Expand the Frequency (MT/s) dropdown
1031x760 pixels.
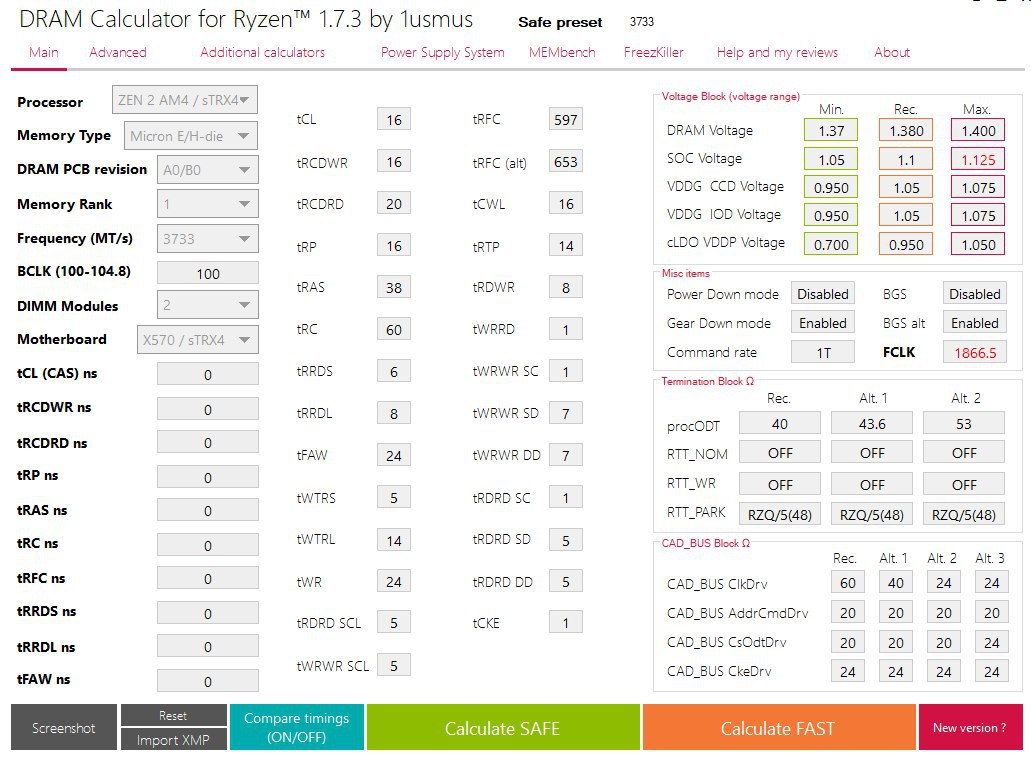pos(207,239)
